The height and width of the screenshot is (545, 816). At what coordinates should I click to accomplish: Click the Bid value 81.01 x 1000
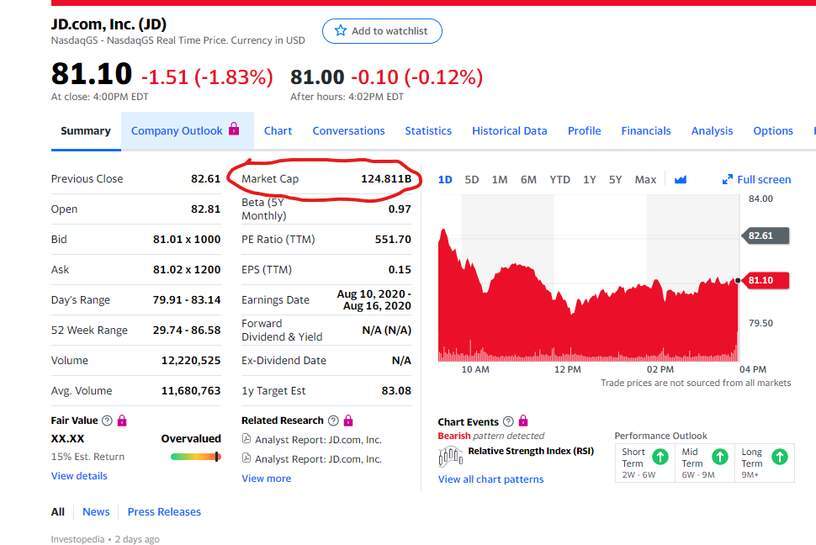[x=186, y=239]
